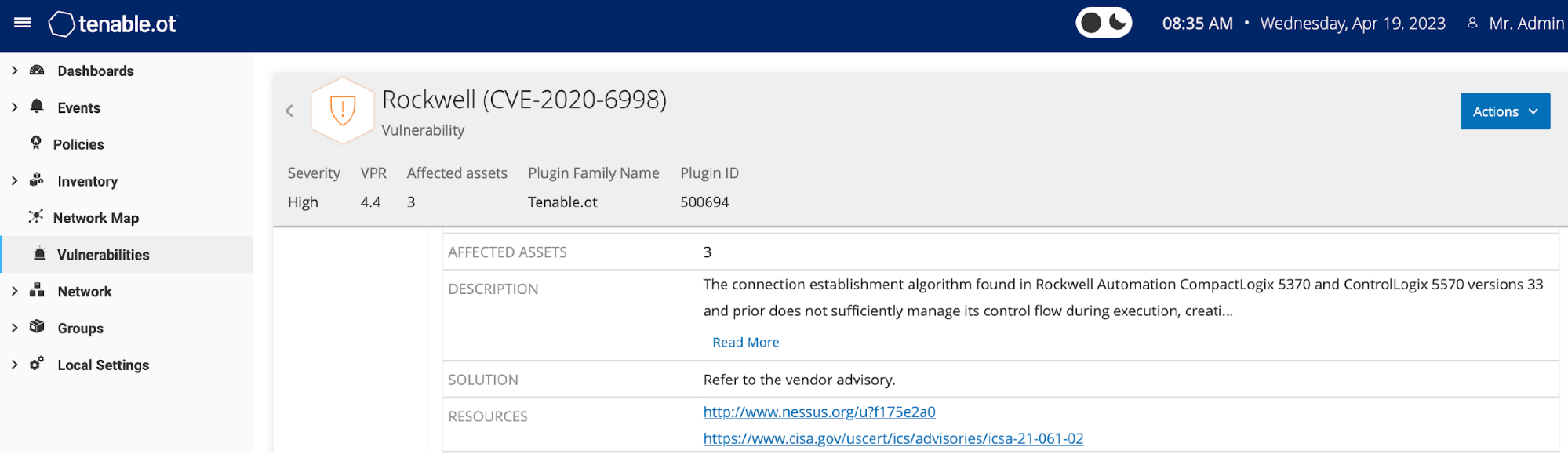Click the SOLUTION row text
Viewport: 1568px width, 454px height.
point(799,380)
